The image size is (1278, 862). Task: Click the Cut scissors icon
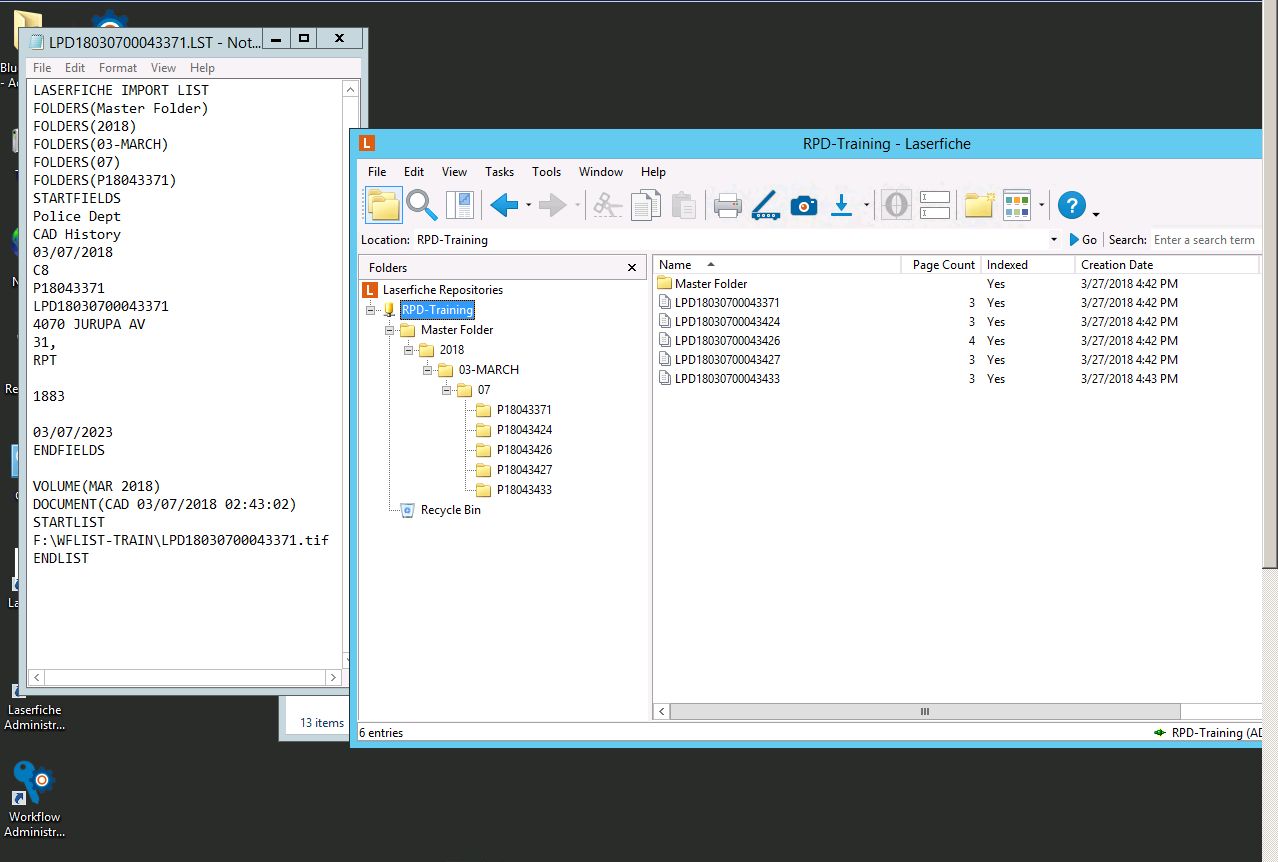click(x=607, y=205)
